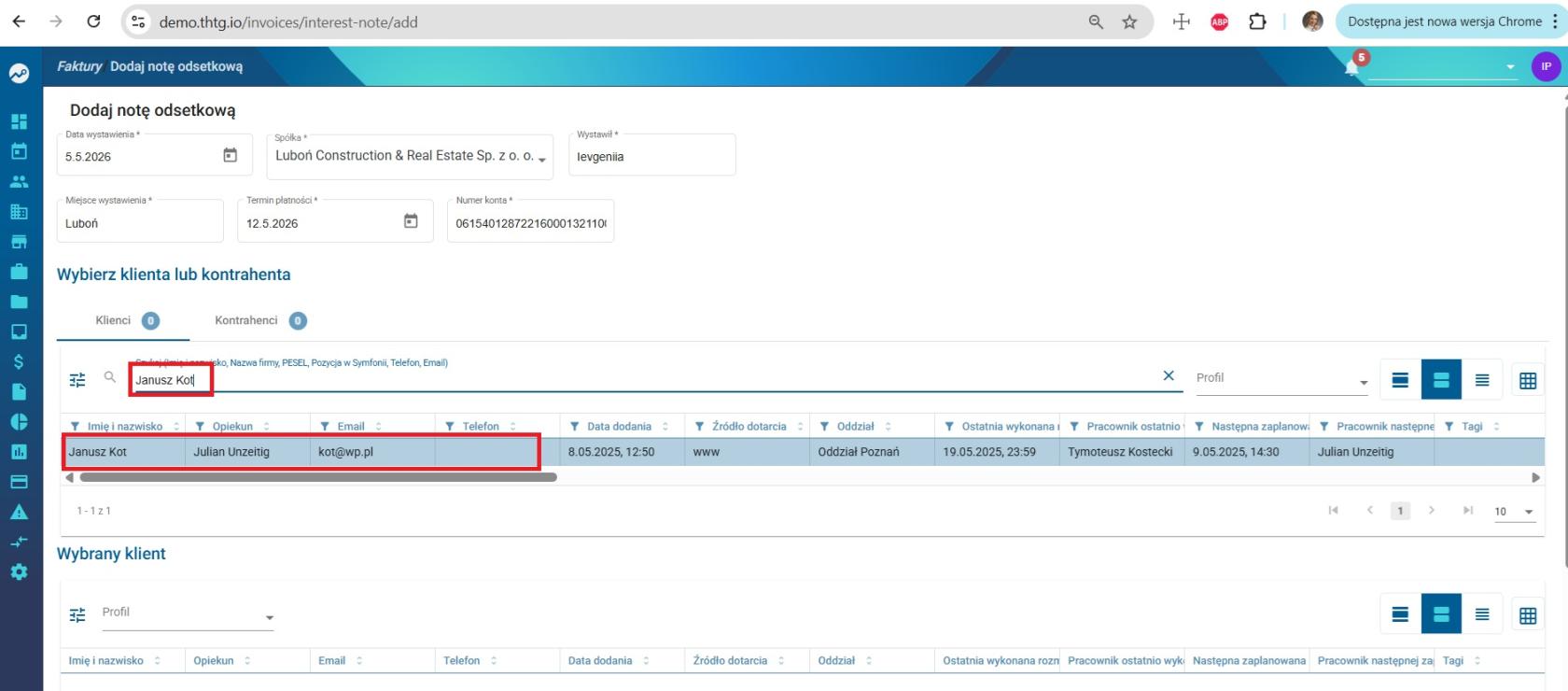Open the settings gear in sidebar
This screenshot has width=1568, height=691.
click(x=19, y=571)
